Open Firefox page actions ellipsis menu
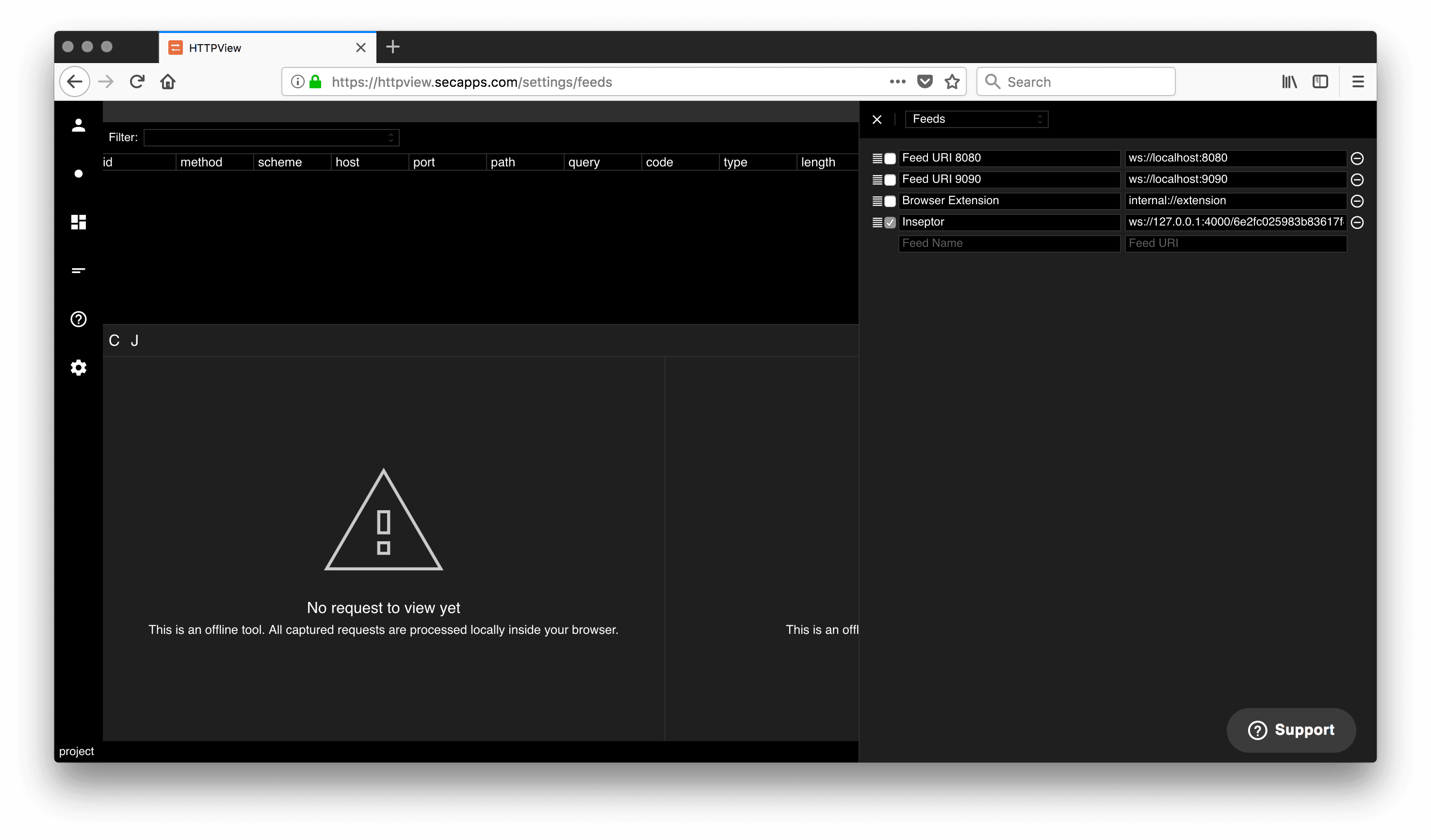Viewport: 1431px width, 840px height. tap(897, 82)
